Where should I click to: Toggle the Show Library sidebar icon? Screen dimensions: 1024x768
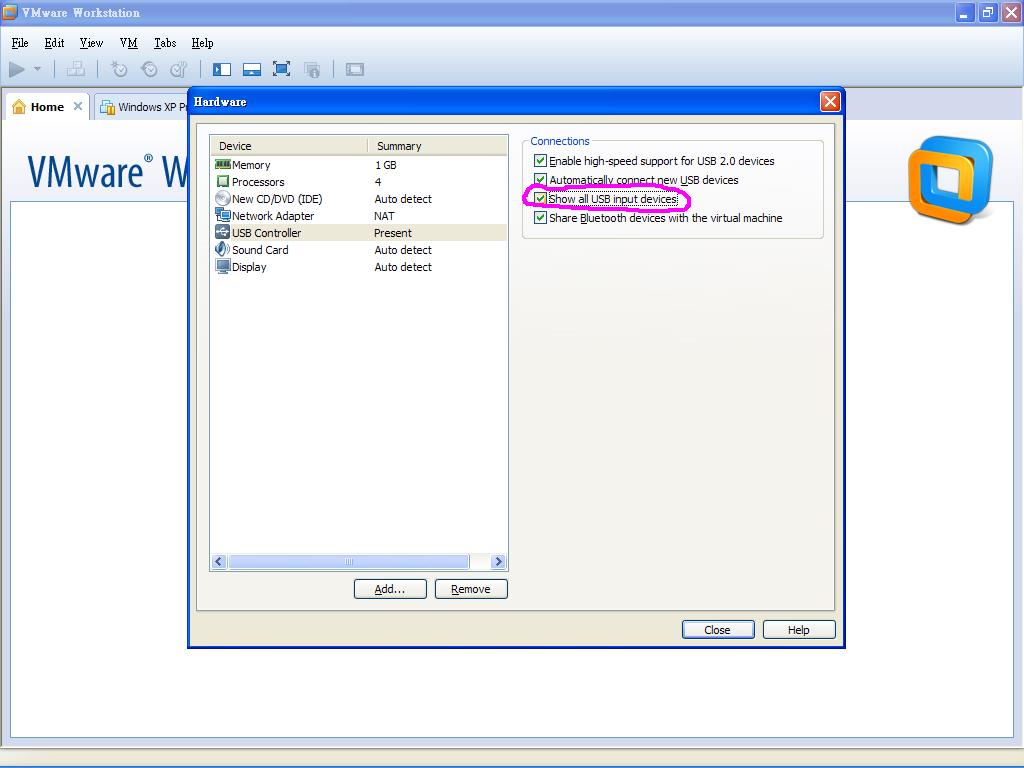click(222, 69)
